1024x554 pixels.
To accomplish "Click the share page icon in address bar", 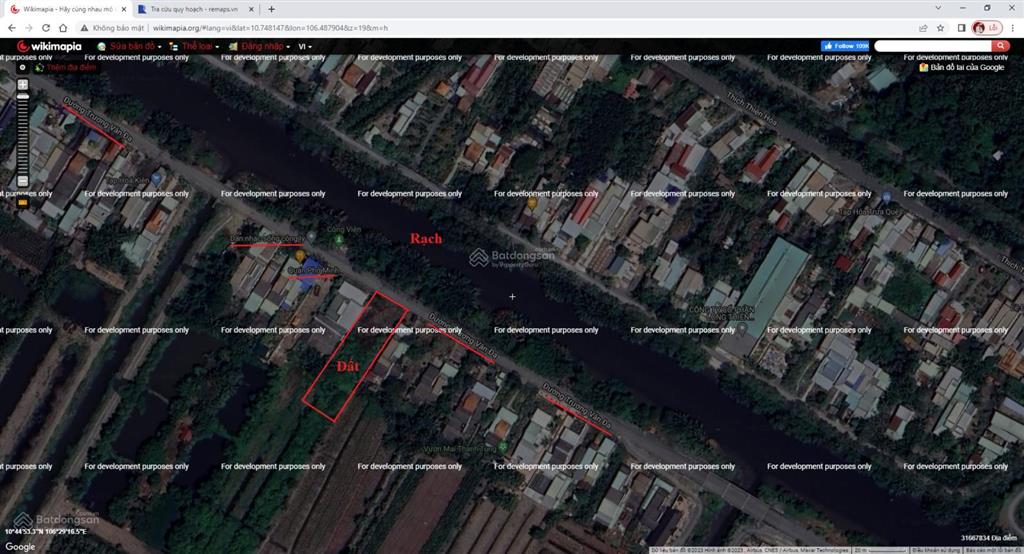I will 923,28.
